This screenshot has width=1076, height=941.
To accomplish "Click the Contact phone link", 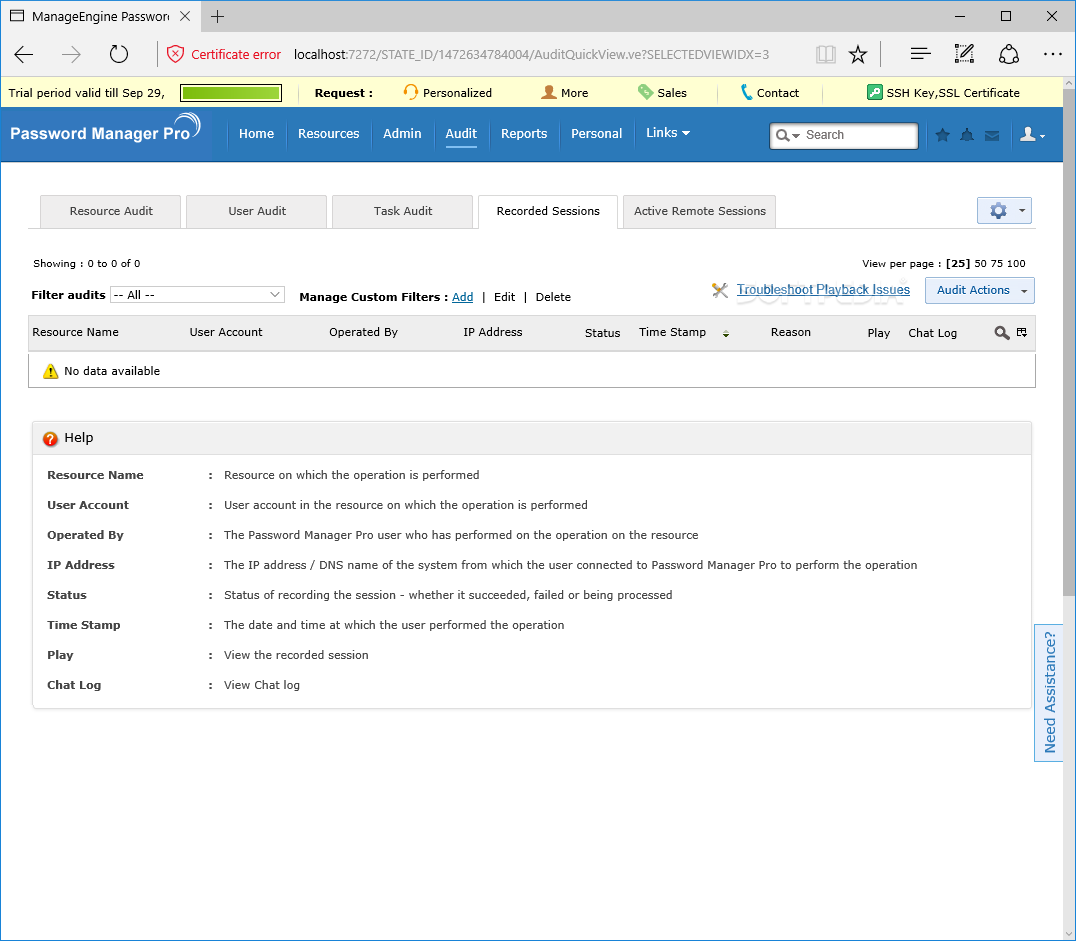I will (770, 93).
